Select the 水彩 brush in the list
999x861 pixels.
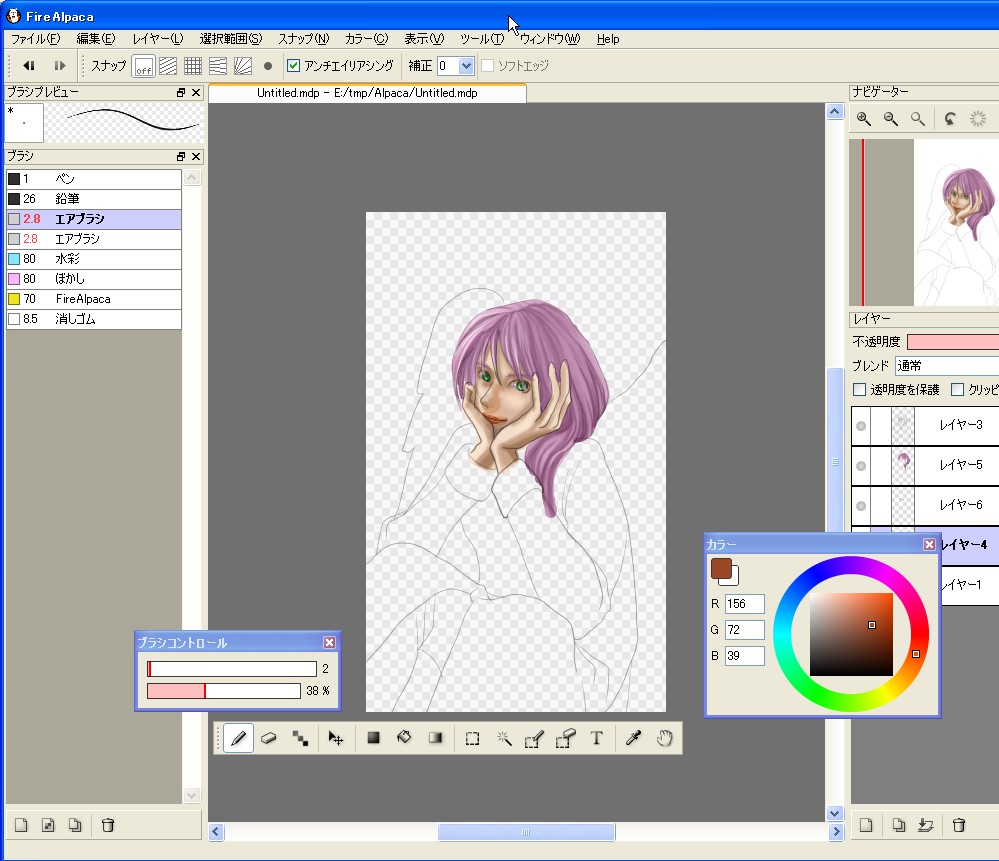(x=94, y=259)
